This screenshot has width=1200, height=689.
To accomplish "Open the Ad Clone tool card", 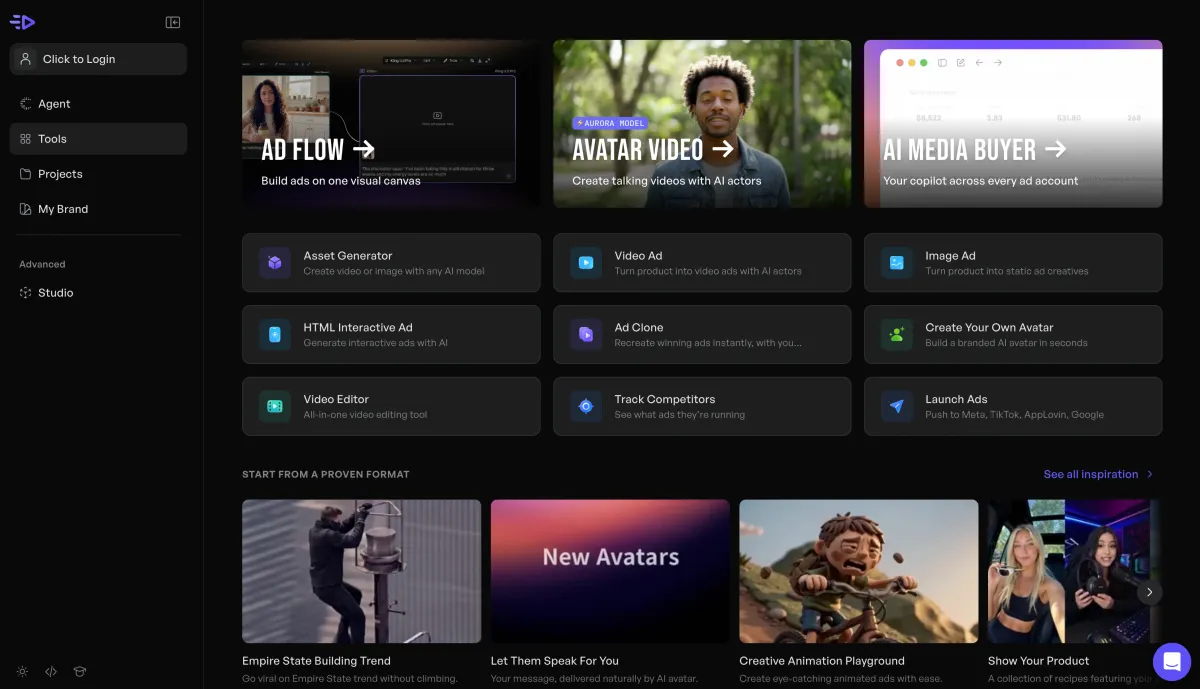I will [702, 334].
